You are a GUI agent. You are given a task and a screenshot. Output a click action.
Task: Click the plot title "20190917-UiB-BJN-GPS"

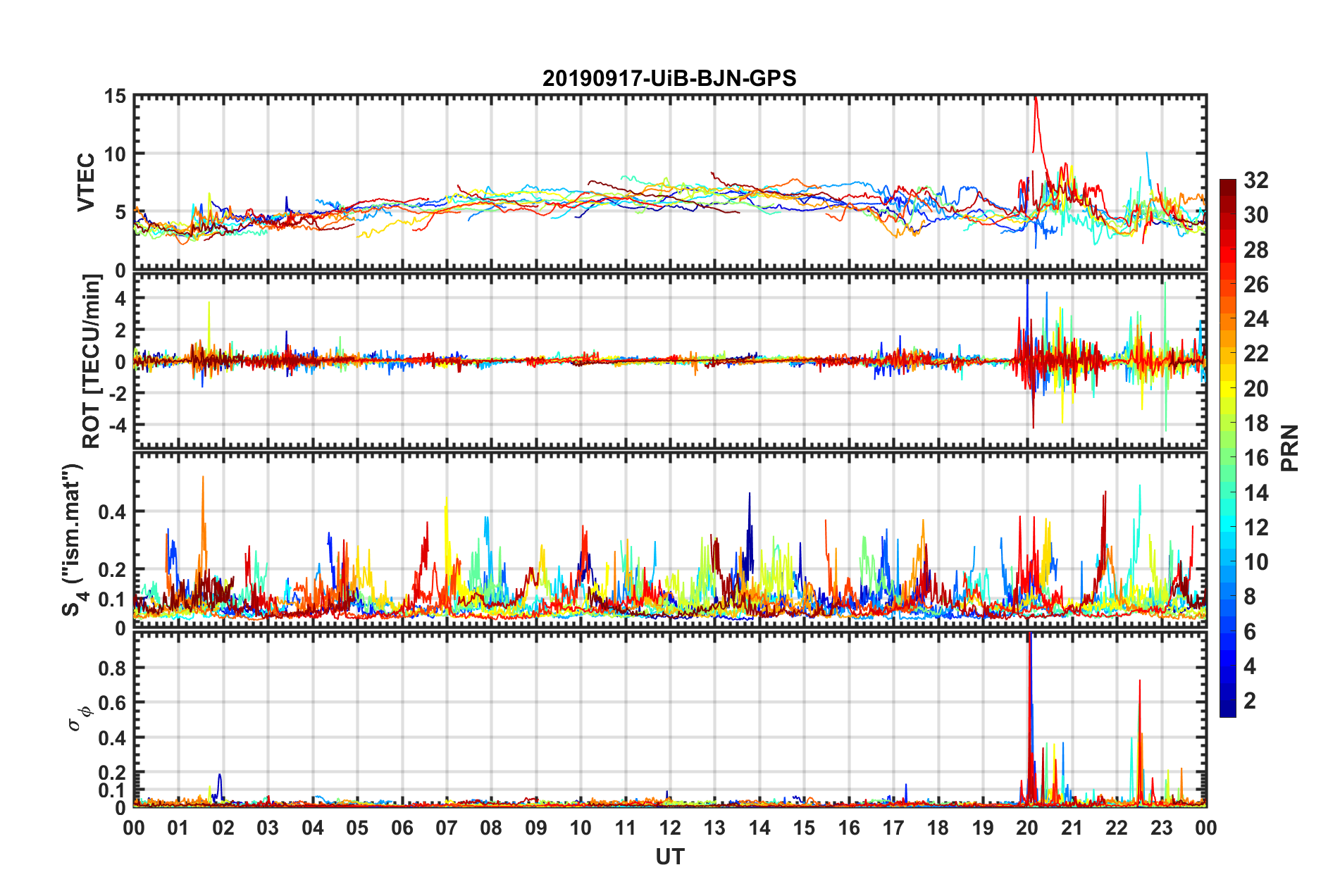tap(669, 78)
